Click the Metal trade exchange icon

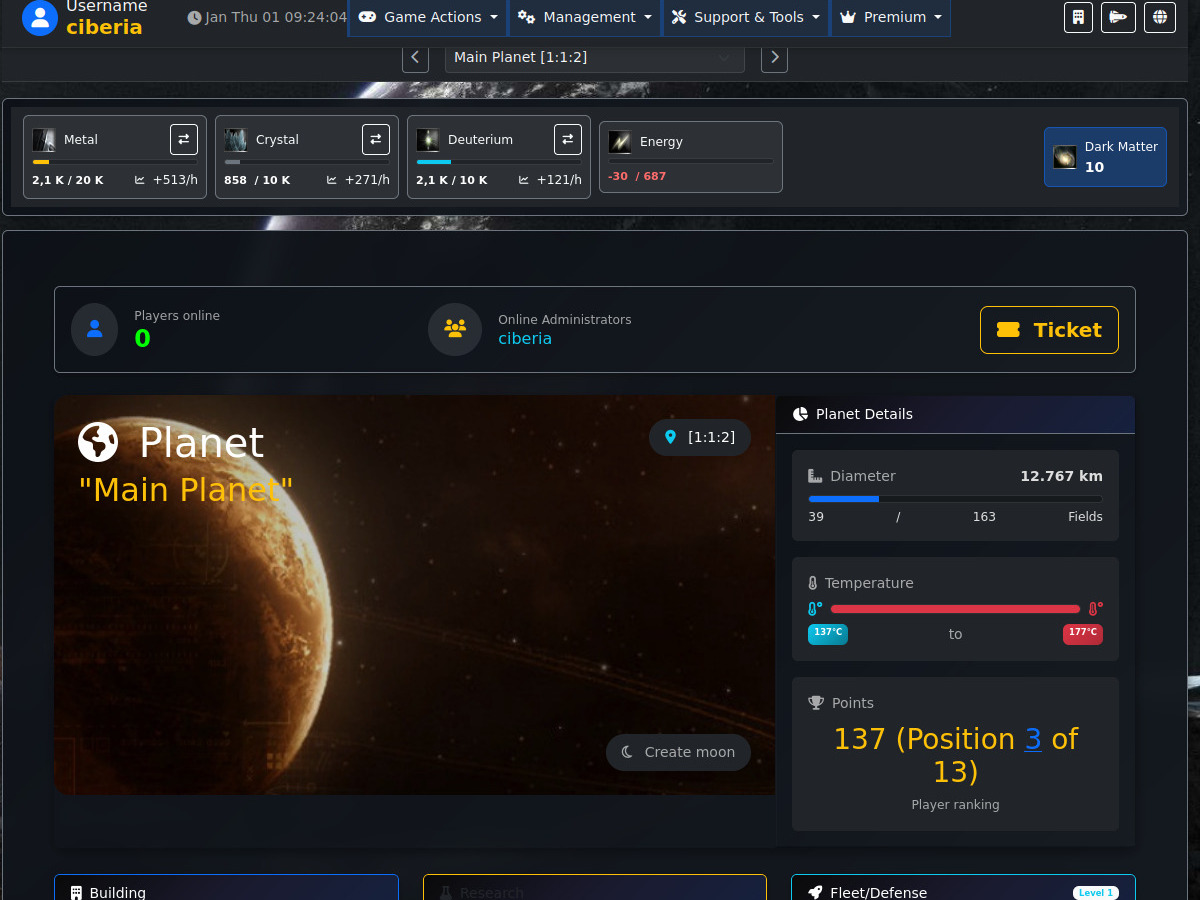(184, 140)
